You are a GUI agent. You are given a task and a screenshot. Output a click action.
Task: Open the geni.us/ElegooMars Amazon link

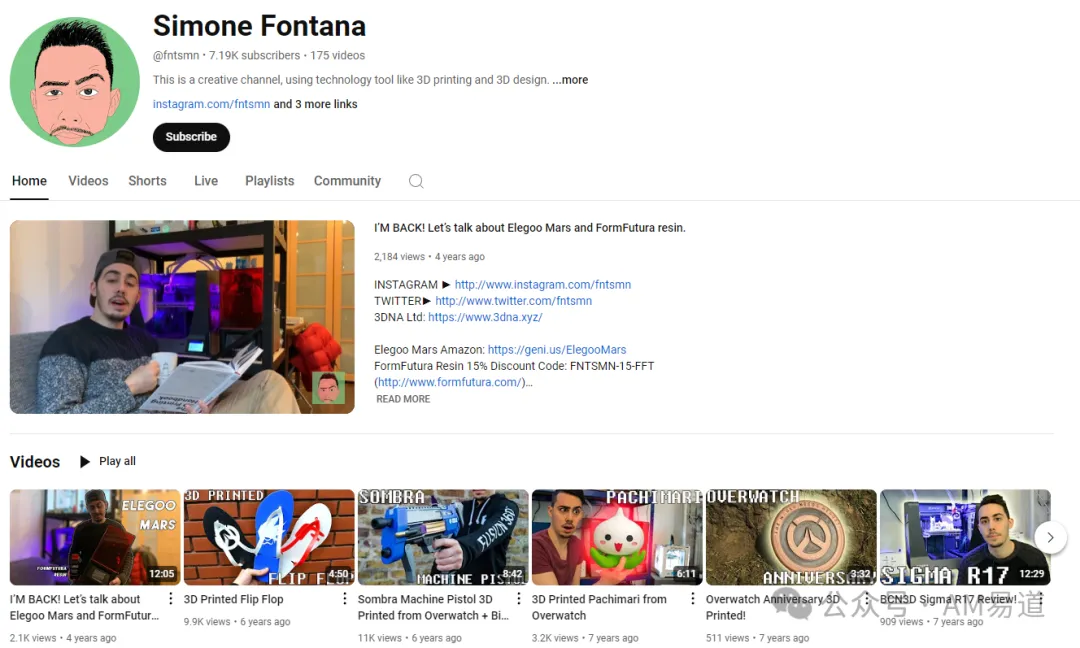point(557,350)
